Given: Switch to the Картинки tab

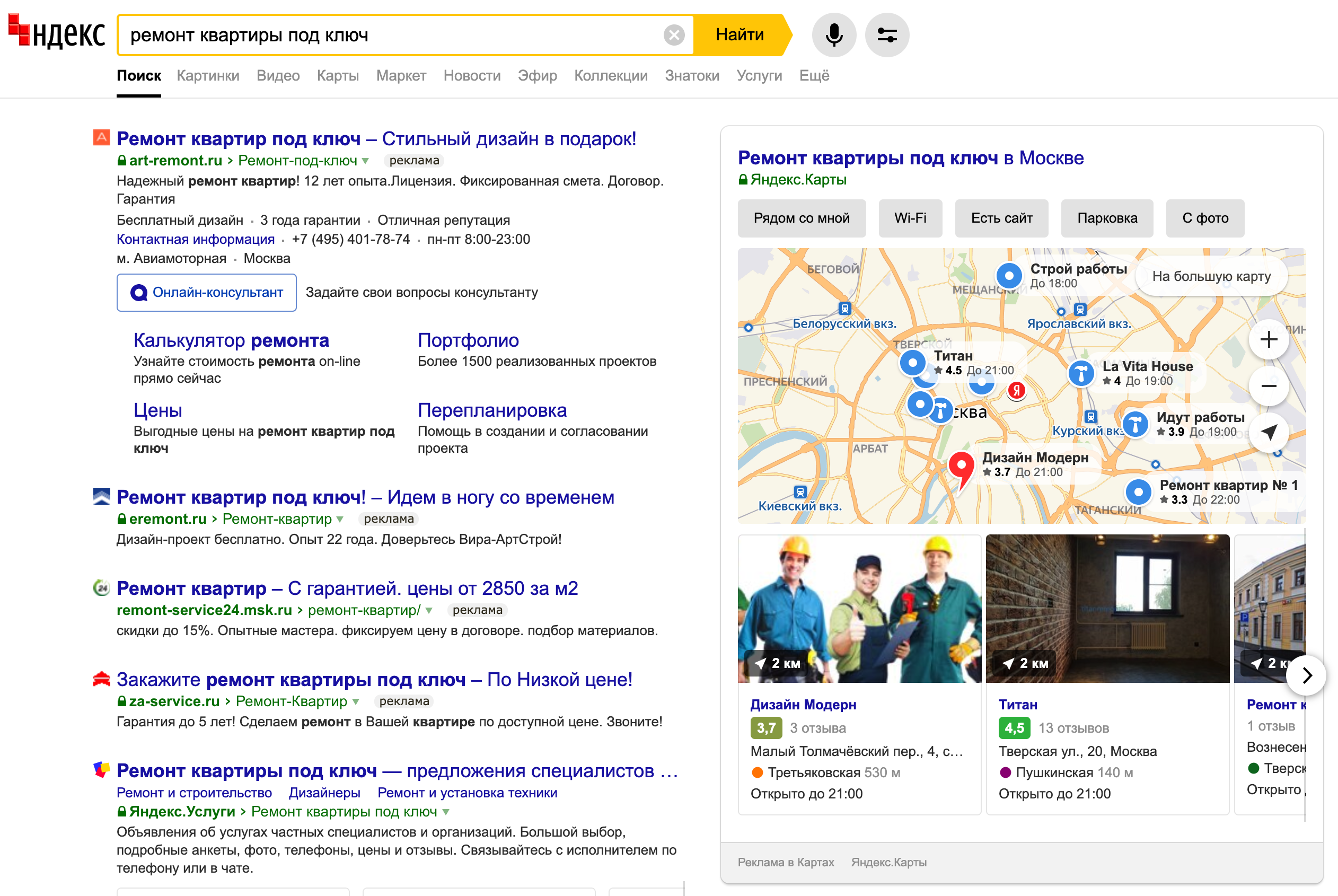Looking at the screenshot, I should 208,75.
